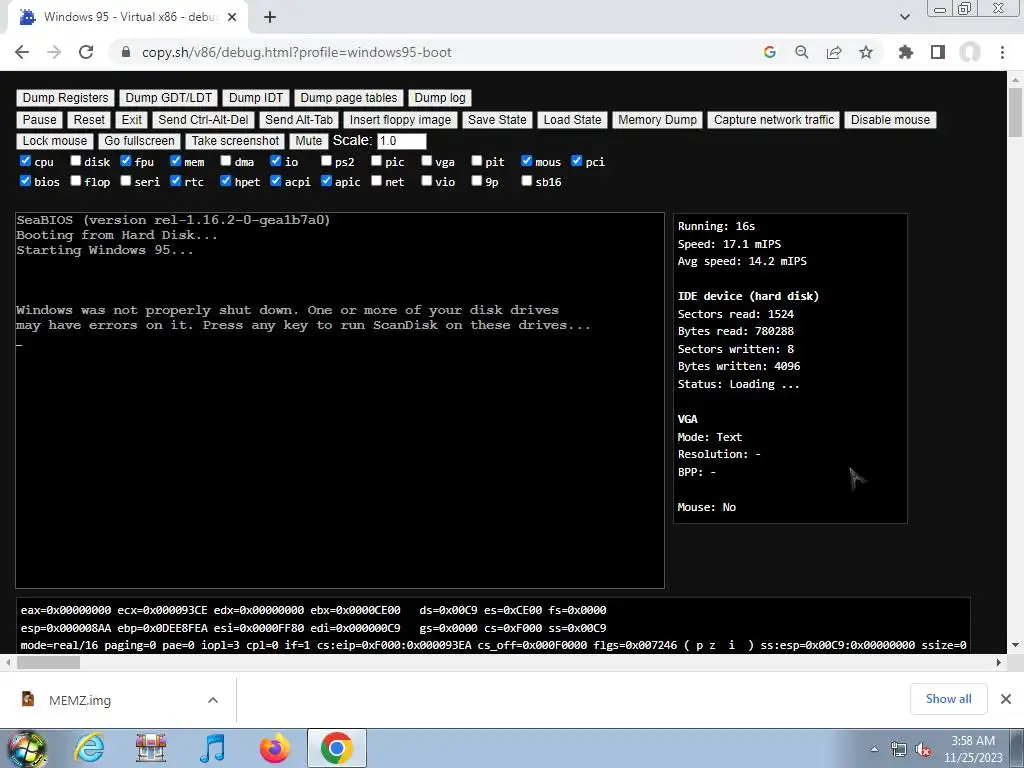
Task: Toggle Chrome side panel icon
Action: [x=938, y=52]
